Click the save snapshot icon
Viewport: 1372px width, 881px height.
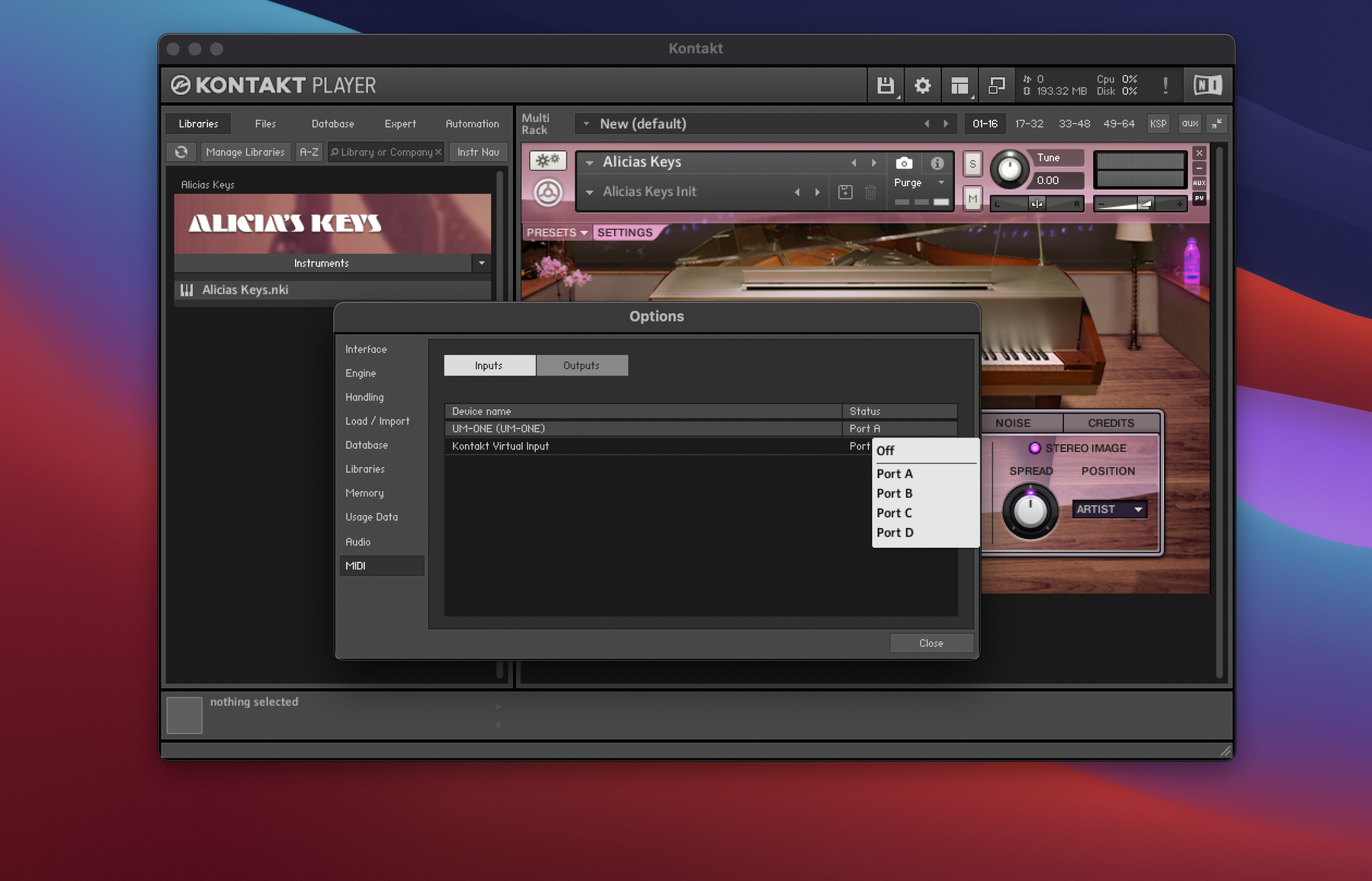coord(845,192)
